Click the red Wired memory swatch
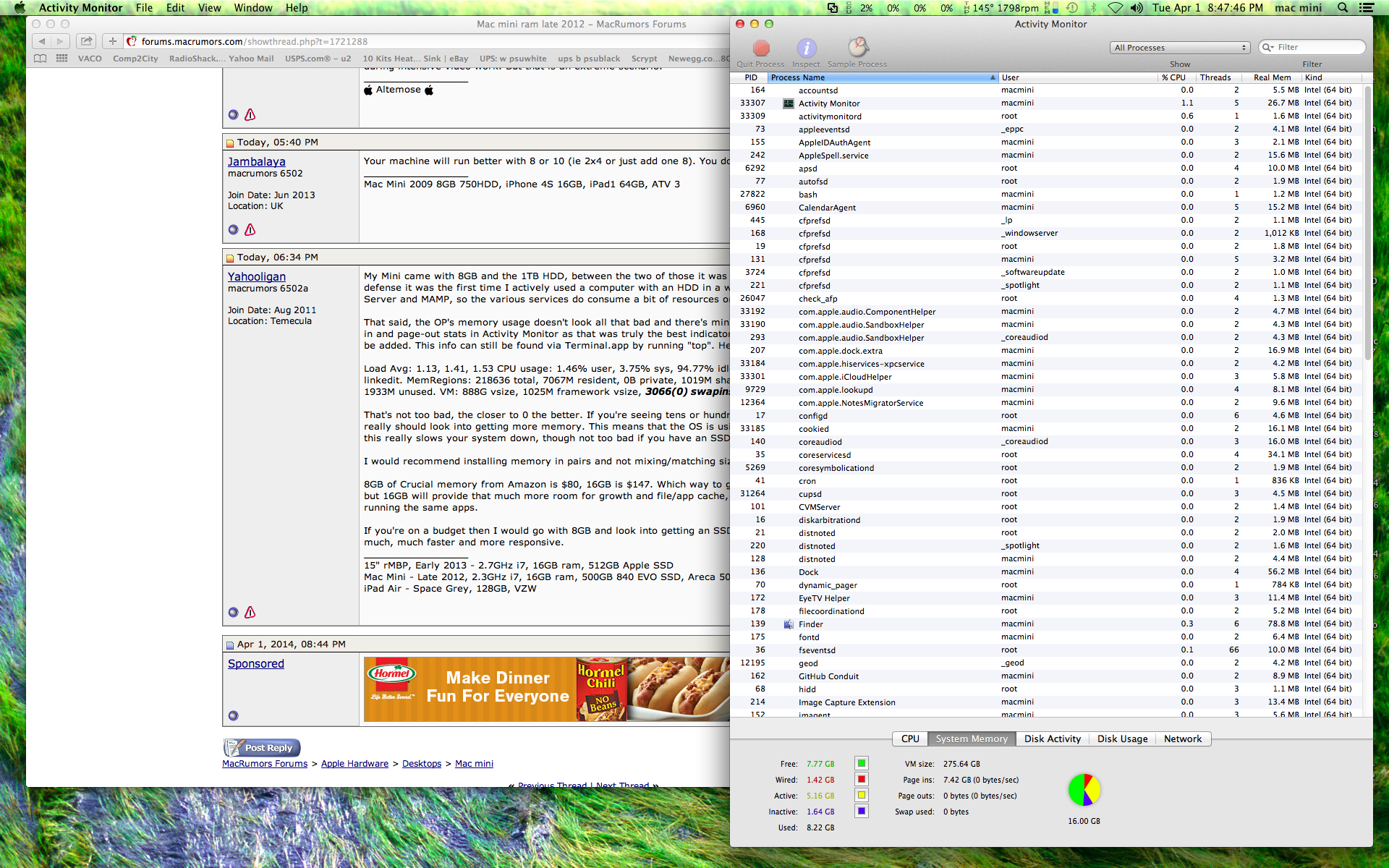 pyautogui.click(x=861, y=779)
